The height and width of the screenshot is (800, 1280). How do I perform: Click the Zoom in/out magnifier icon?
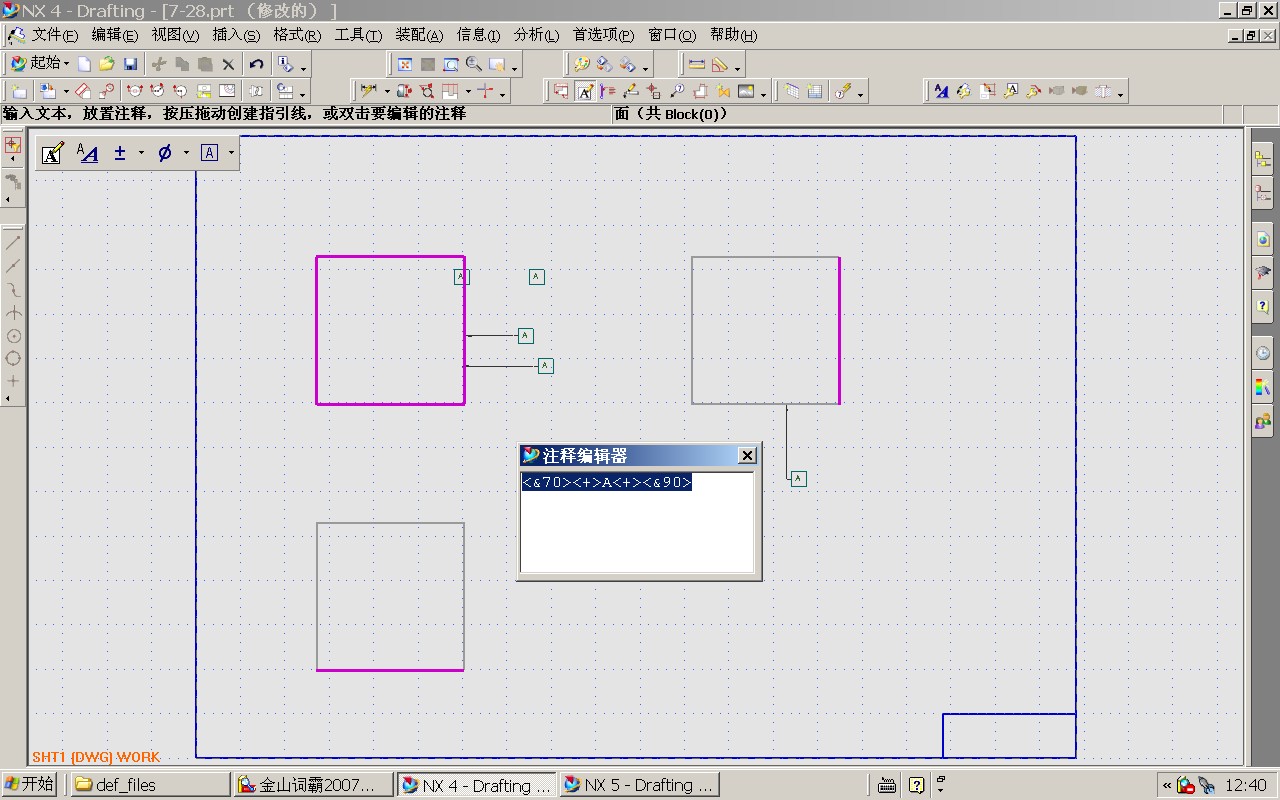474,64
